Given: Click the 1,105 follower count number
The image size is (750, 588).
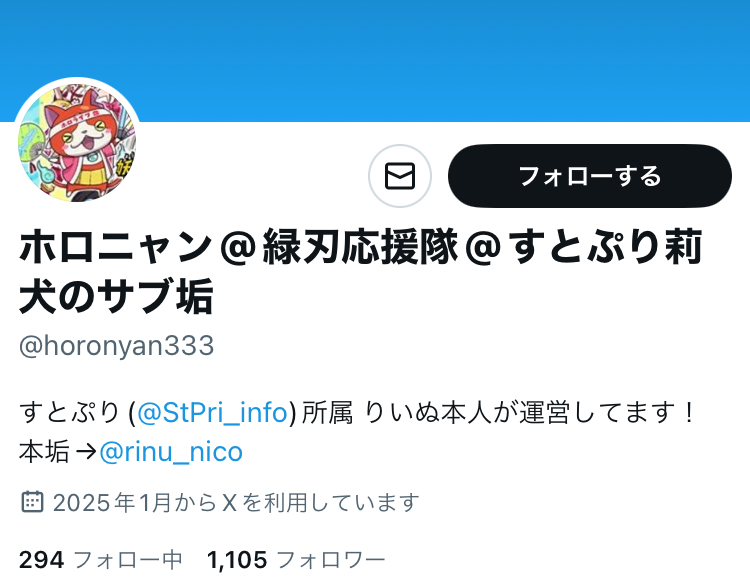Looking at the screenshot, I should (x=237, y=560).
